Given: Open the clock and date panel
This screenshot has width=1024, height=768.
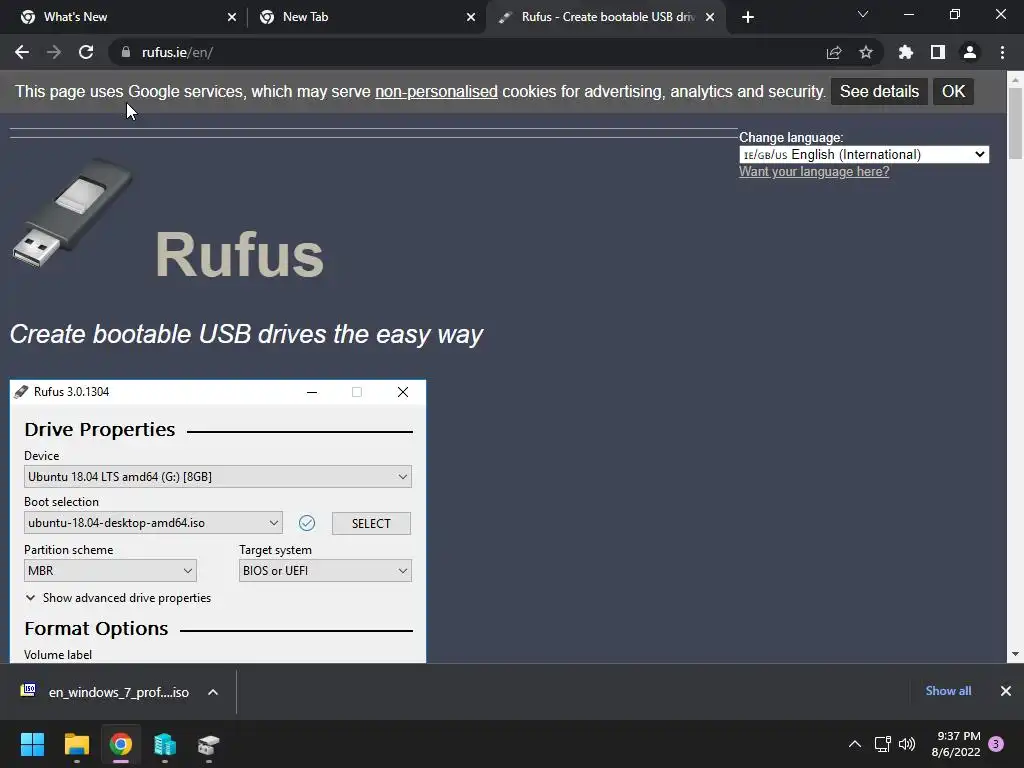Looking at the screenshot, I should pos(956,744).
